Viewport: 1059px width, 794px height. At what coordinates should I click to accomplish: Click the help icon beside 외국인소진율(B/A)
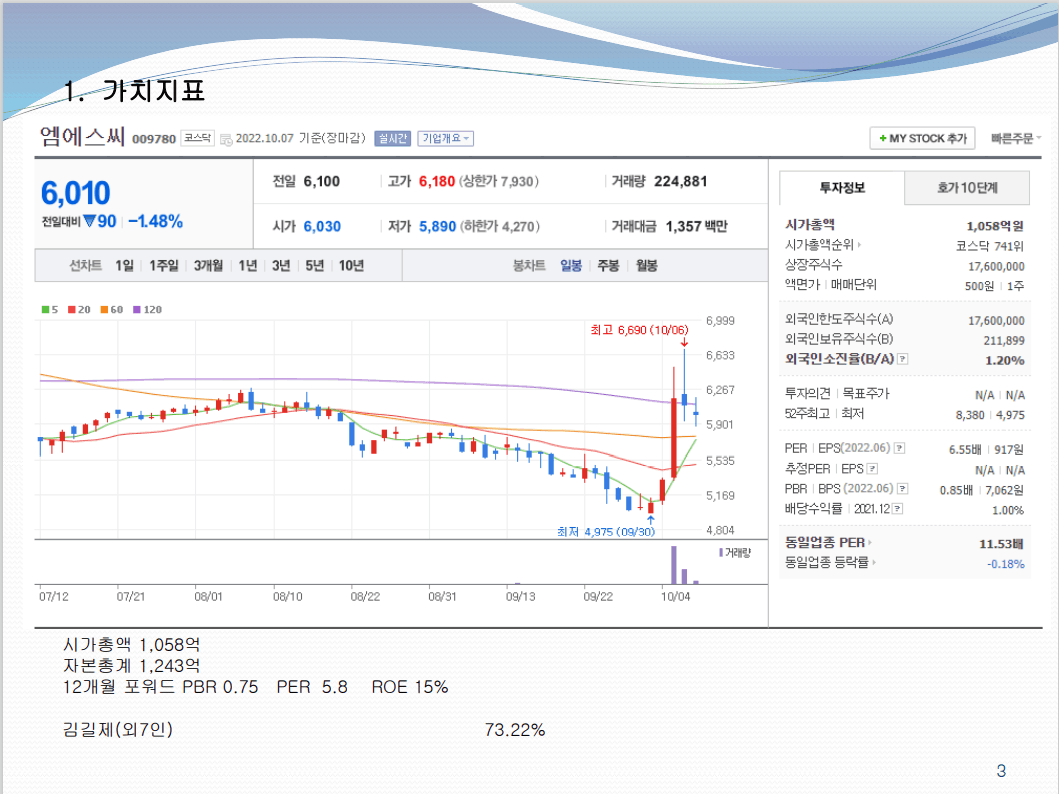(x=903, y=359)
